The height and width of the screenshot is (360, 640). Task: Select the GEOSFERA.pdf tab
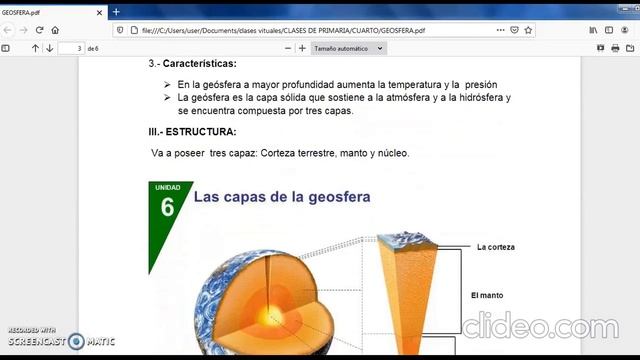53,13
